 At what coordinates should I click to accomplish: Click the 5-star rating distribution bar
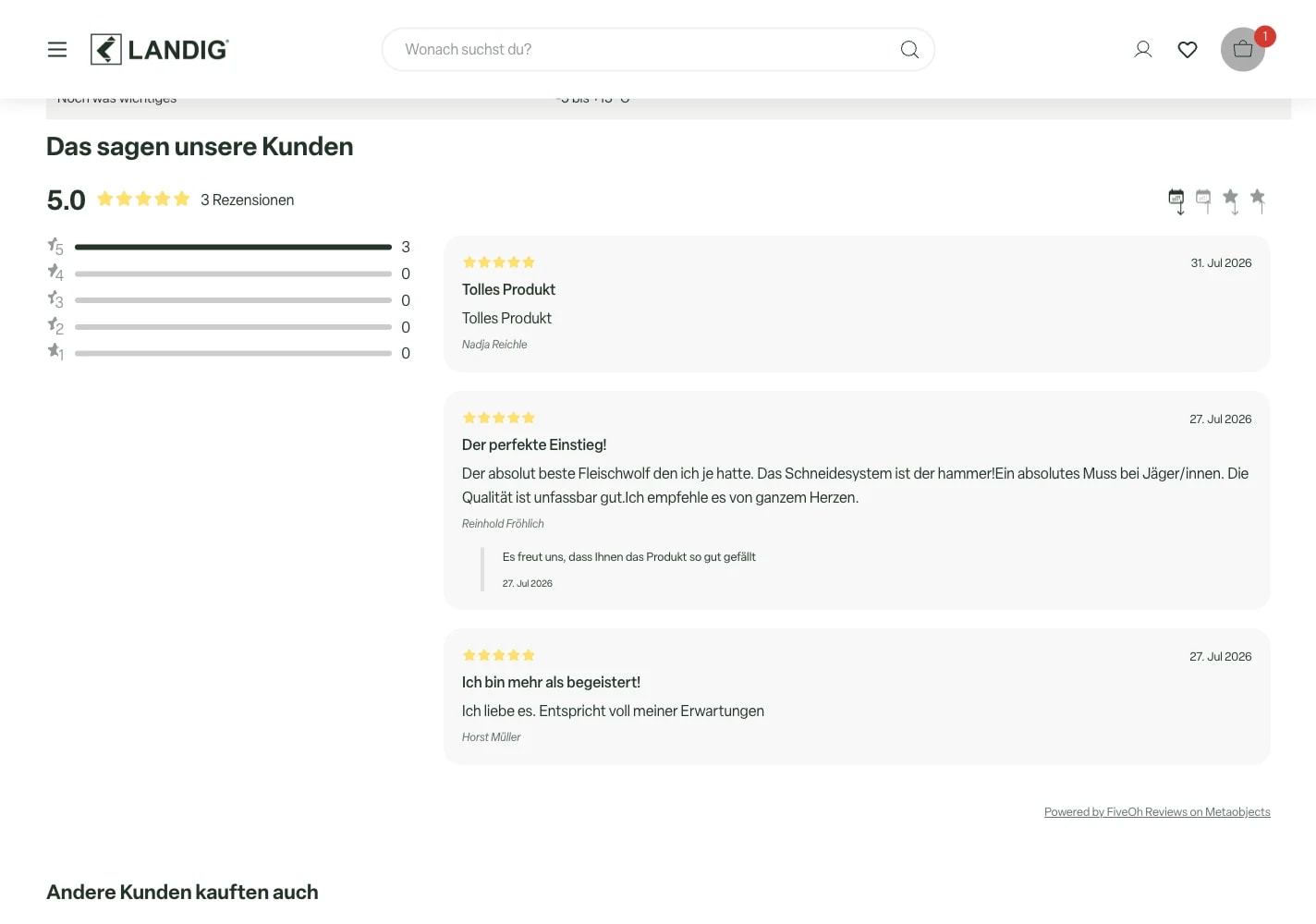click(234, 248)
